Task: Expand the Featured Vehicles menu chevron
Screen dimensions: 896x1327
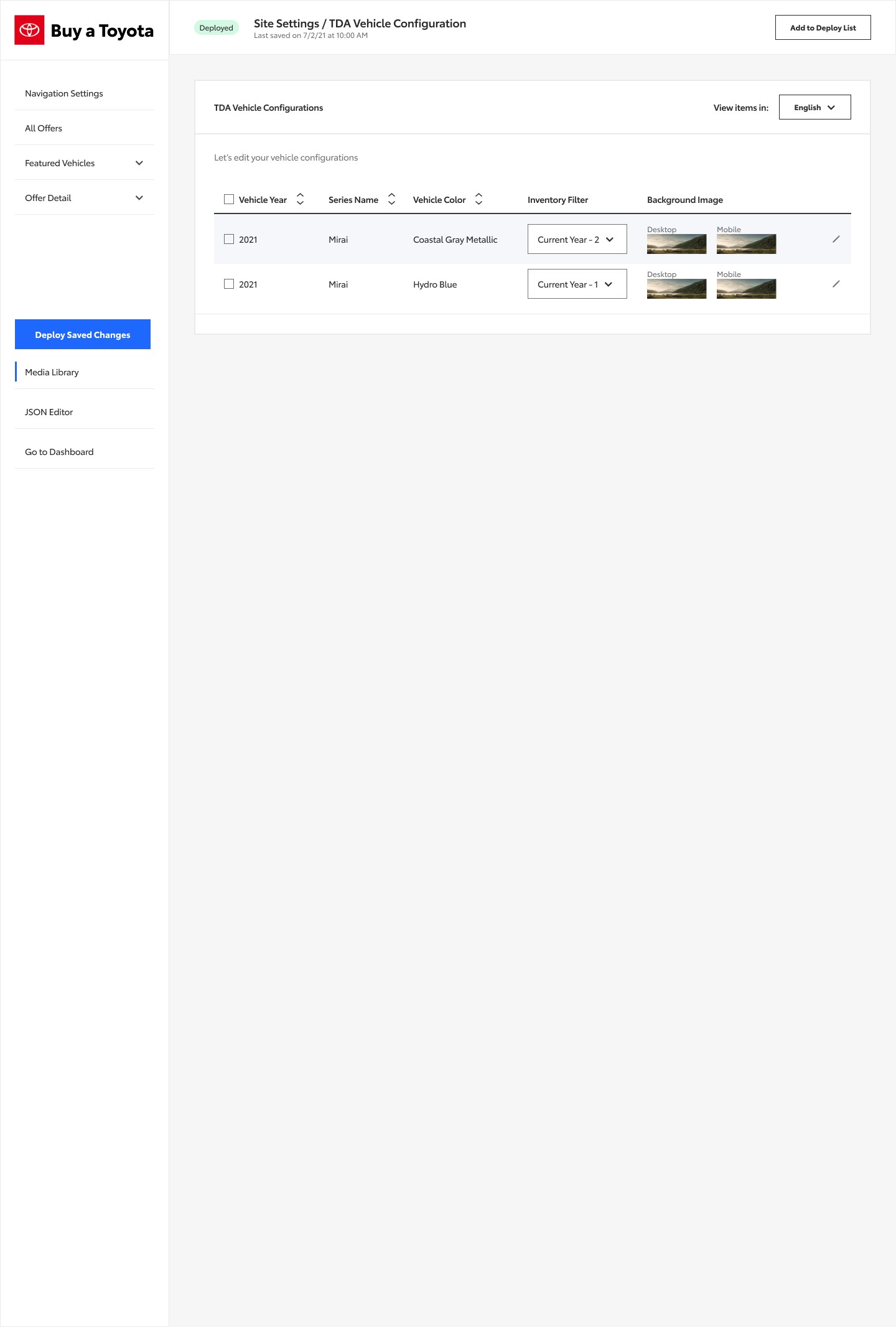Action: [x=139, y=163]
